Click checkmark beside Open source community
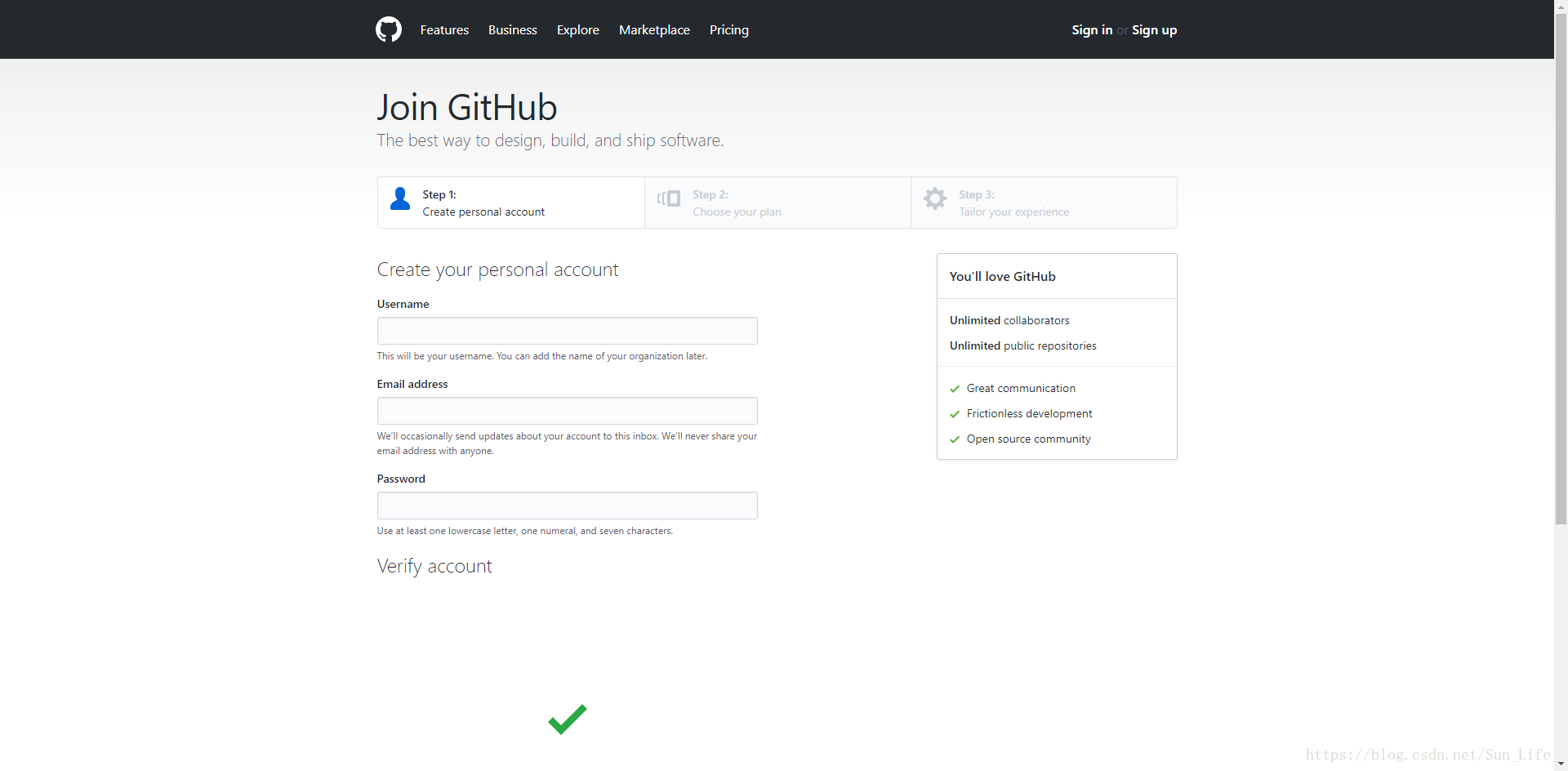Viewport: 1568px width, 771px height. [x=955, y=439]
